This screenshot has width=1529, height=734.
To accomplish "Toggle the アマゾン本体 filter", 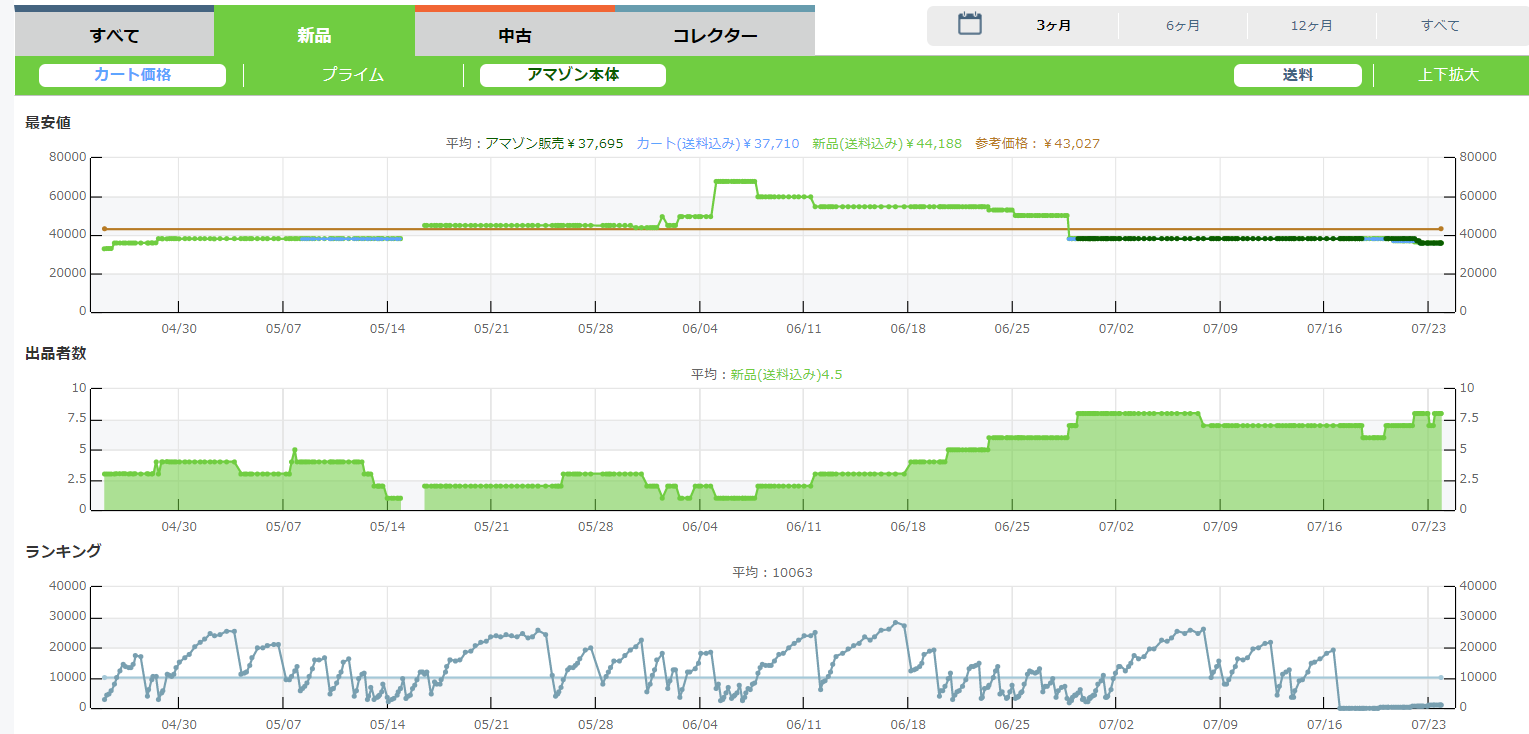I will [x=572, y=75].
